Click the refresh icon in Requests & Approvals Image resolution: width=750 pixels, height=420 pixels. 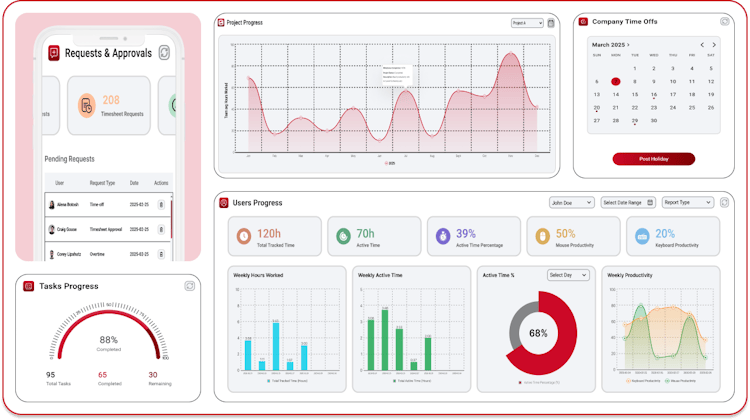tap(164, 53)
